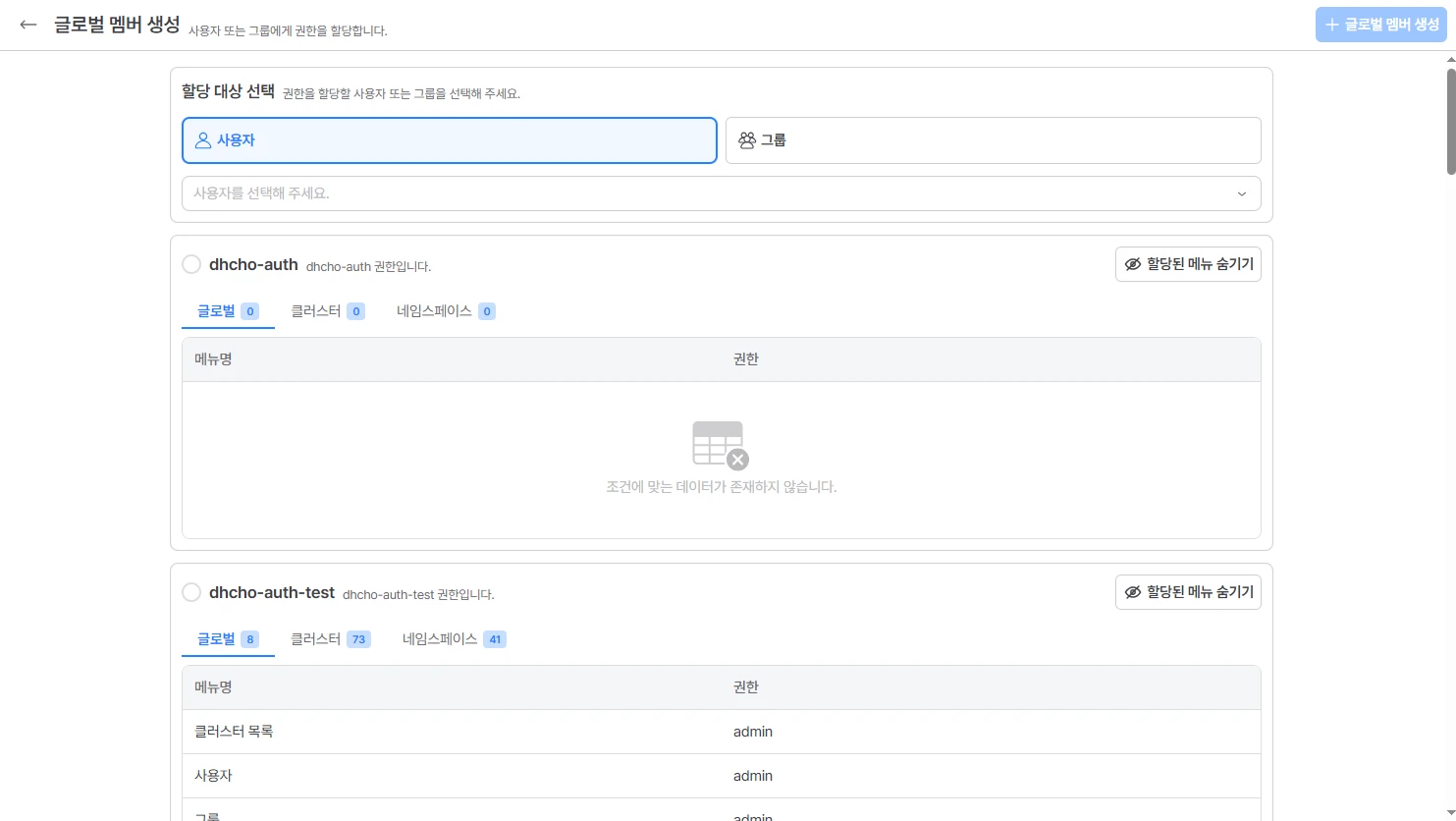Click the 할당 대상 선택 heading
Screen dimensions: 1456x821
click(228, 91)
